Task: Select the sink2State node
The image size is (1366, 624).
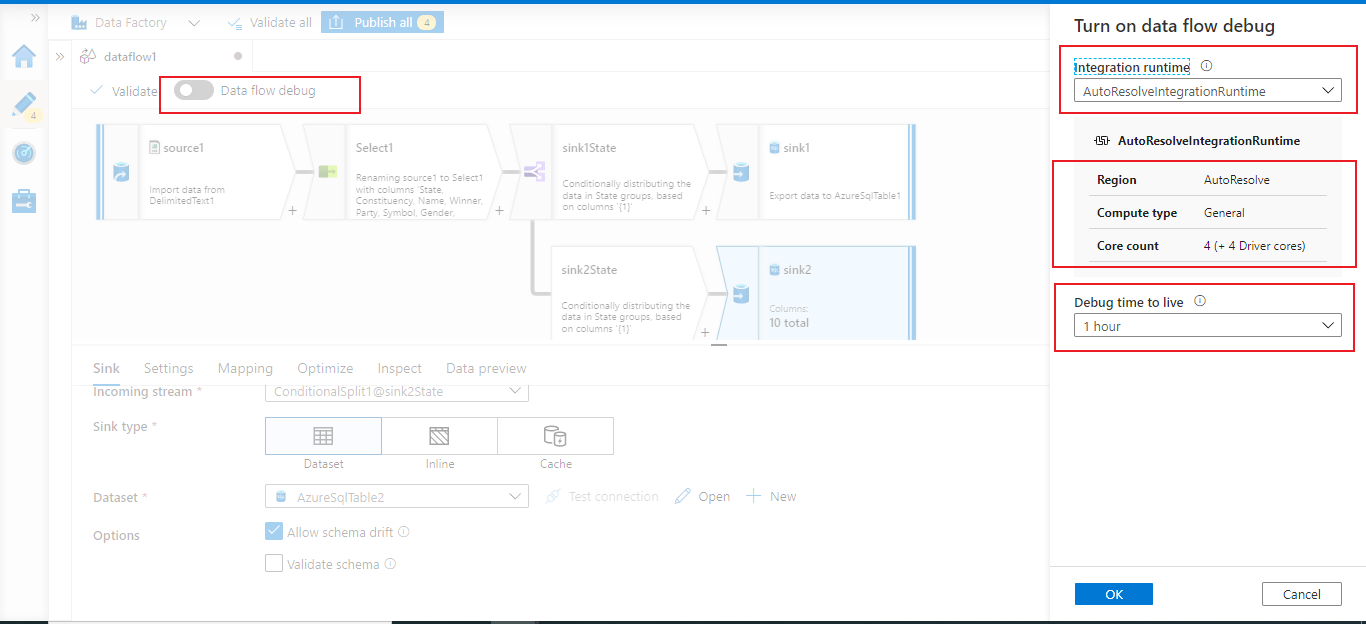Action: (x=628, y=292)
